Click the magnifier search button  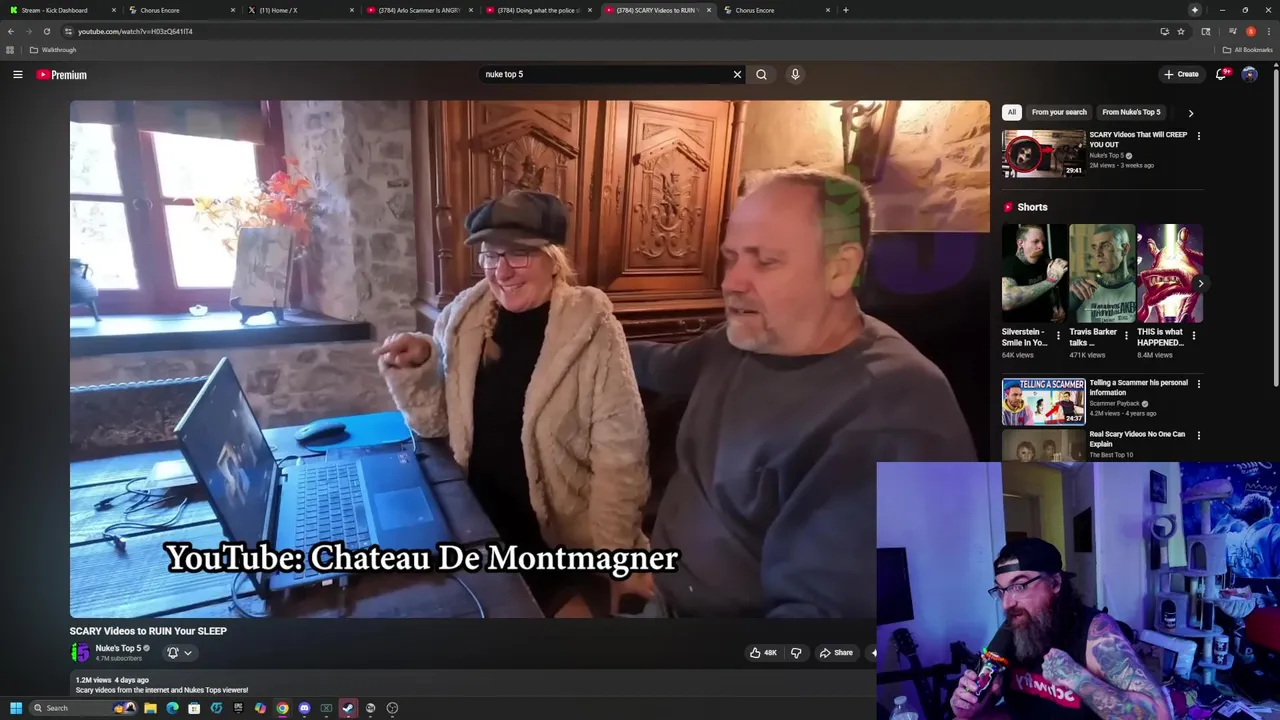pos(761,74)
